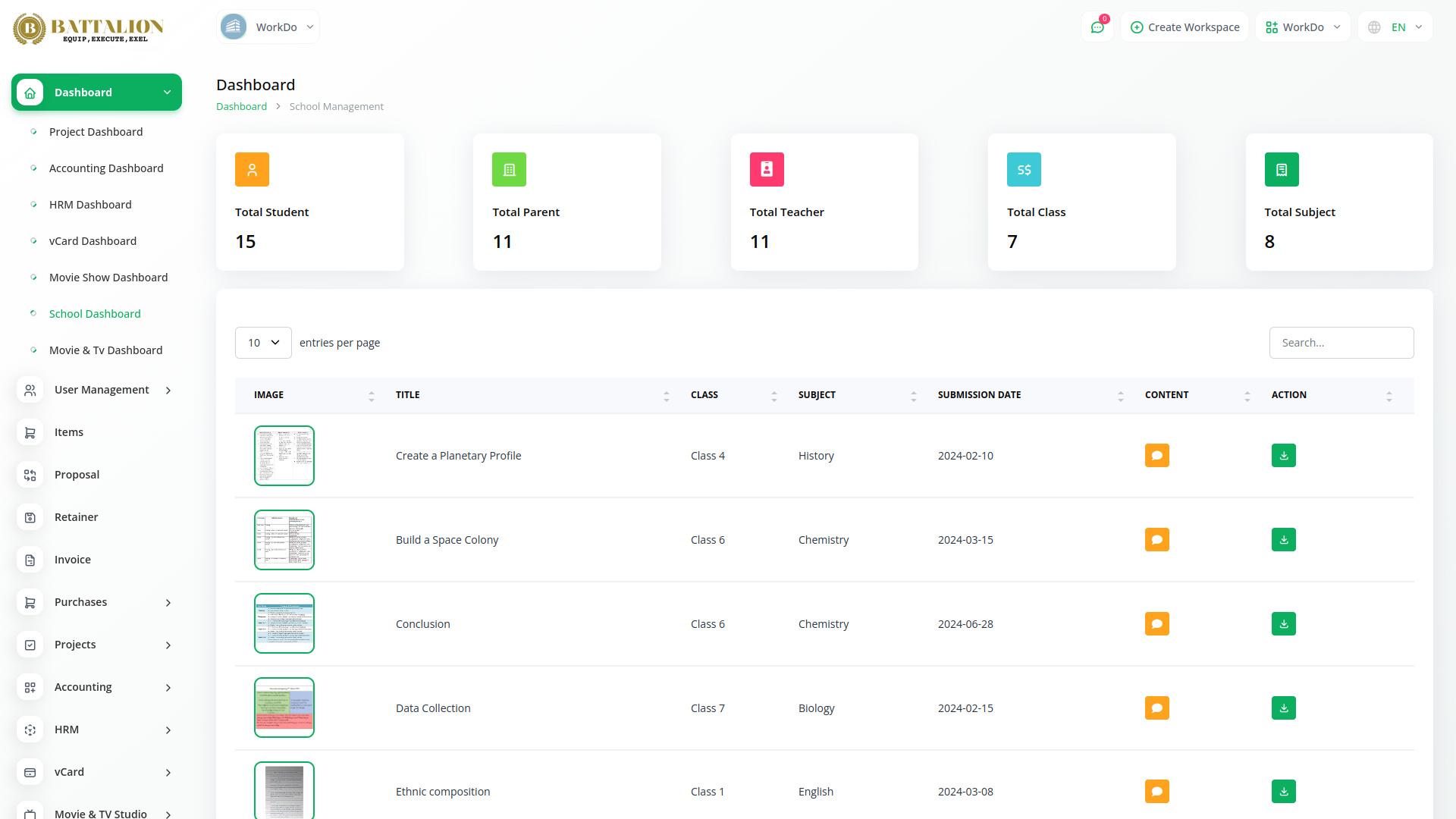Click the Retainer sidebar icon
The width and height of the screenshot is (1456, 819).
pyautogui.click(x=30, y=517)
